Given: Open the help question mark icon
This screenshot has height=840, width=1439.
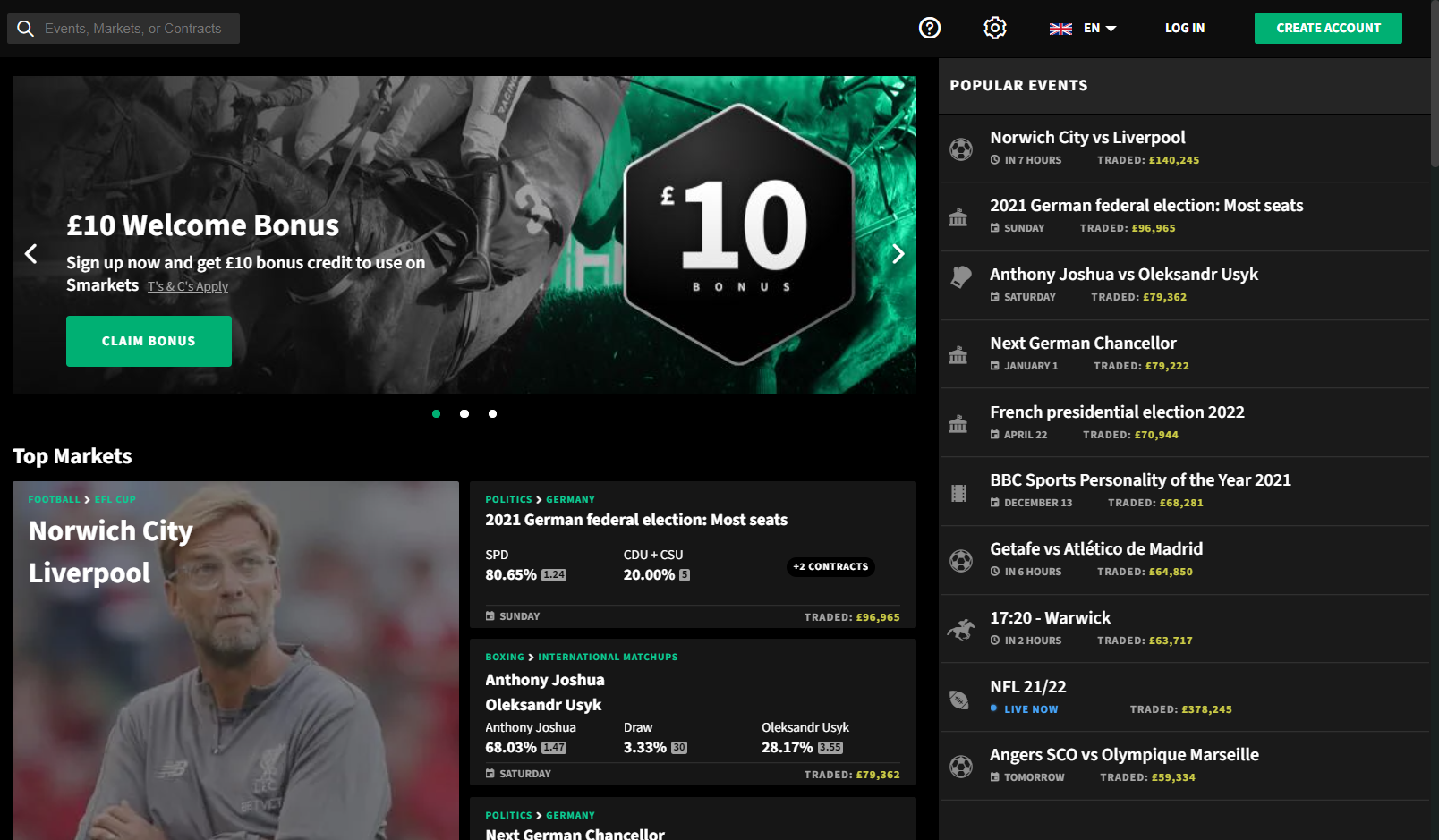Looking at the screenshot, I should pos(930,28).
